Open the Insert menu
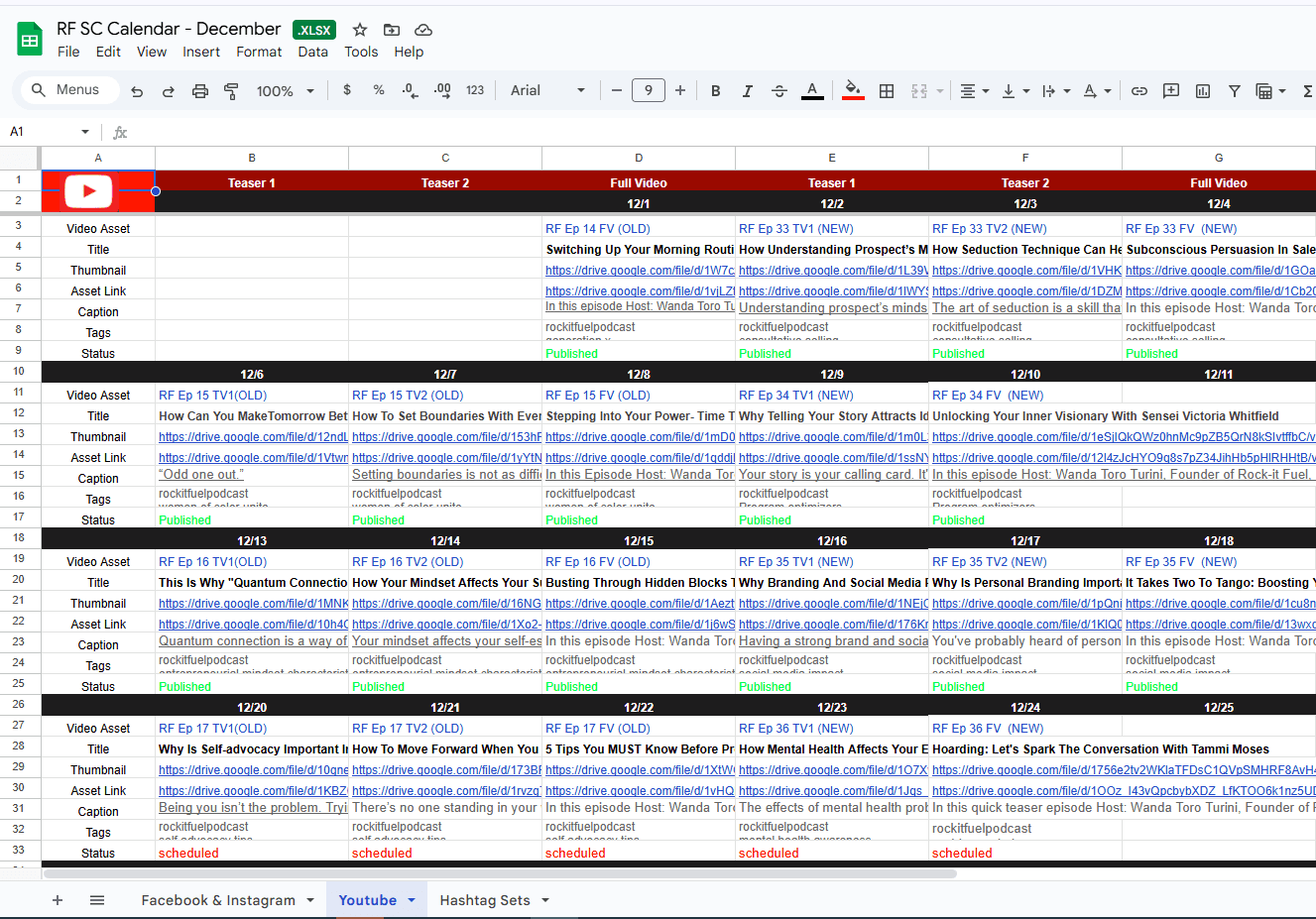1316x919 pixels. pos(201,52)
